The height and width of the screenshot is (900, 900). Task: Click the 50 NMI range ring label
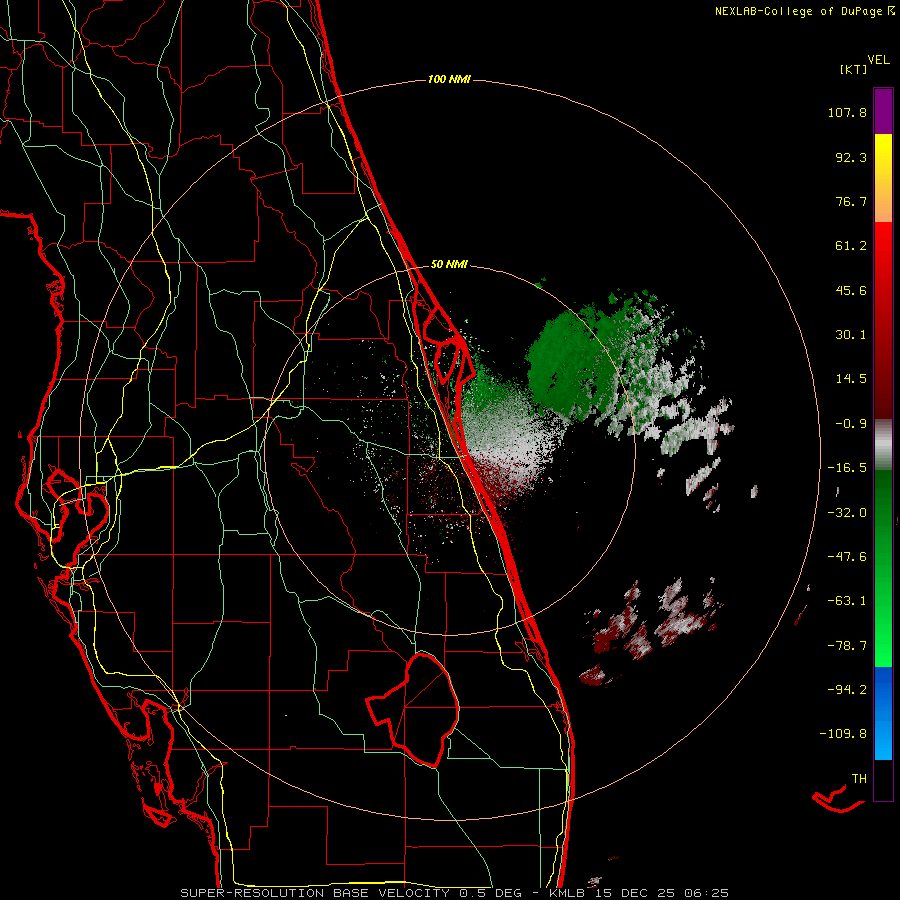point(449,265)
